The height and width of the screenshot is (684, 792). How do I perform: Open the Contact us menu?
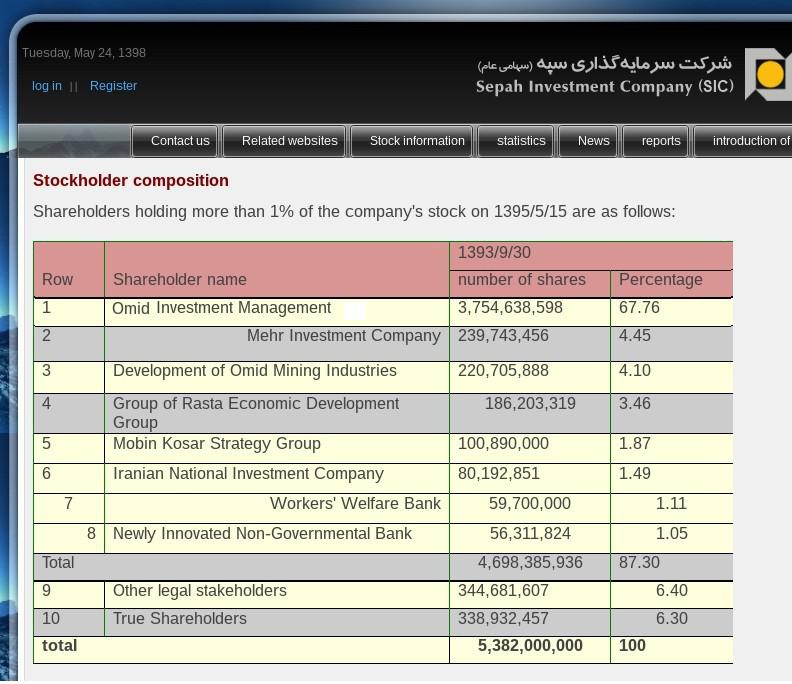pyautogui.click(x=175, y=141)
